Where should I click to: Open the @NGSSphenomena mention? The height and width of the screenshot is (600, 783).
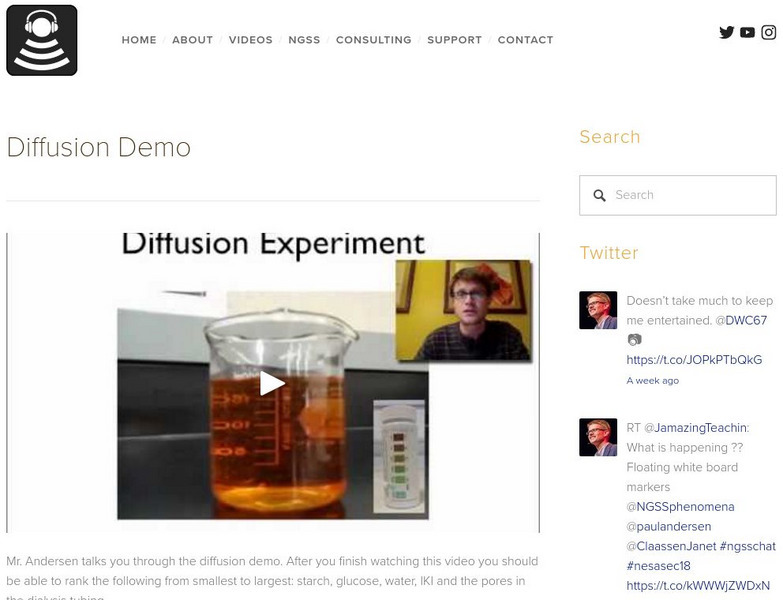[x=680, y=507]
